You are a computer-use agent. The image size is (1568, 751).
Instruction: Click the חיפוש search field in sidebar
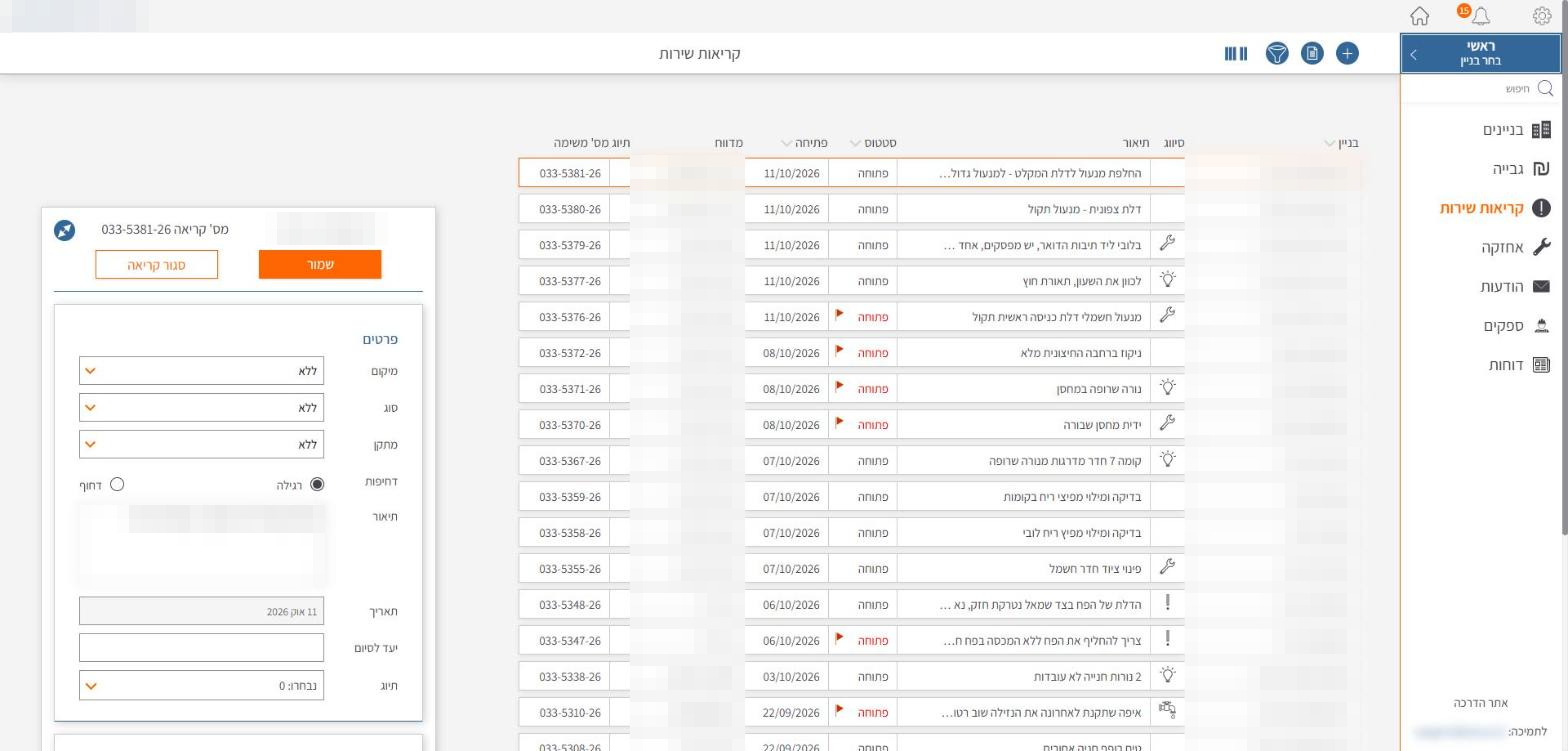(x=1480, y=88)
